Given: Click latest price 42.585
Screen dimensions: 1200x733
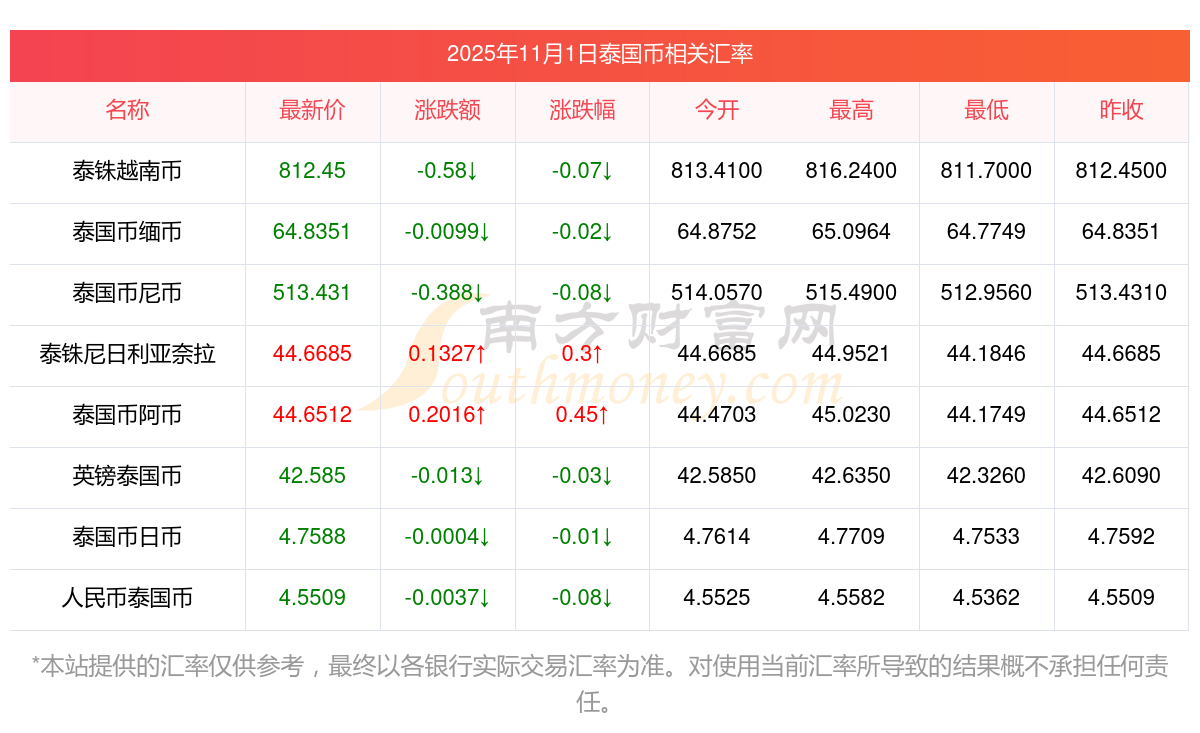Looking at the screenshot, I should pos(312,476).
